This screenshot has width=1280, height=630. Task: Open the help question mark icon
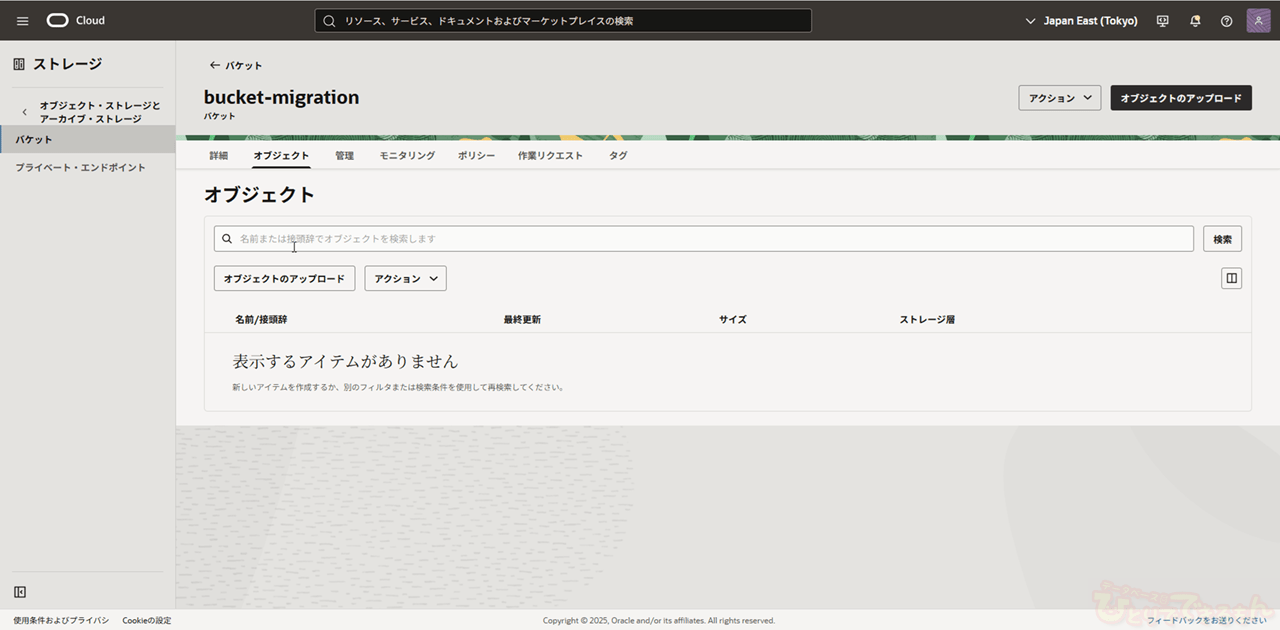(x=1226, y=21)
